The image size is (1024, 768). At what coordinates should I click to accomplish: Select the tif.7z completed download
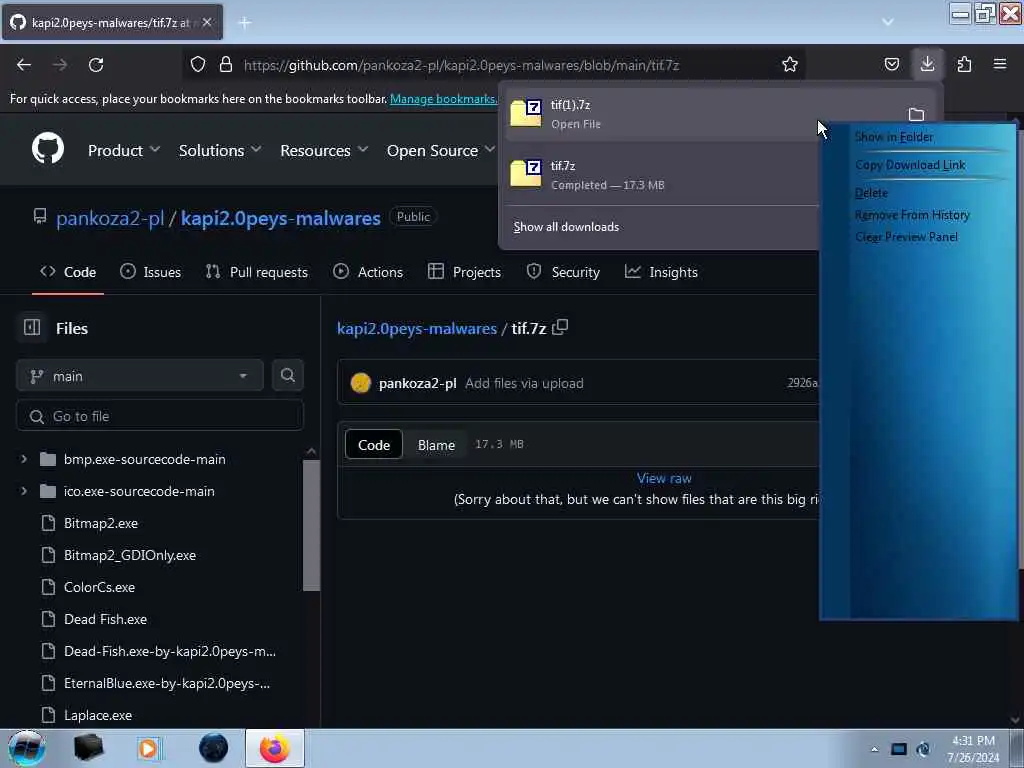660,174
